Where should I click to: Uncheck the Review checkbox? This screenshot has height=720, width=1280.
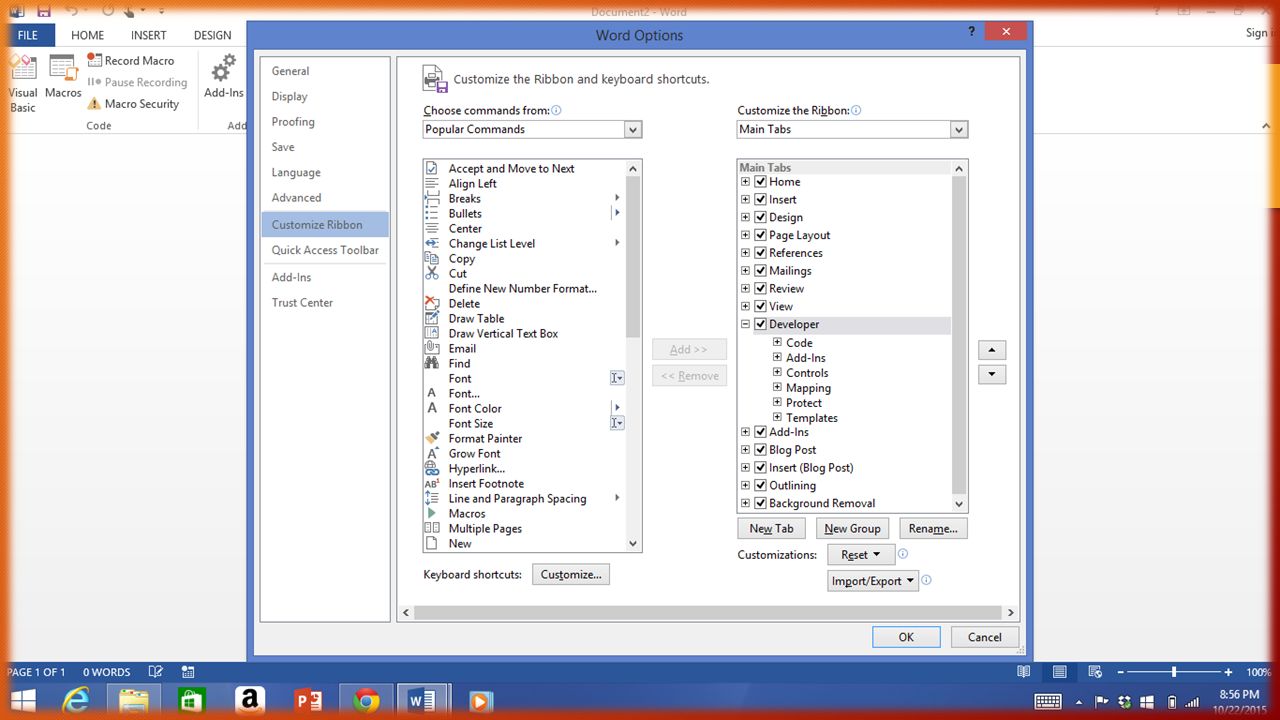(x=761, y=289)
